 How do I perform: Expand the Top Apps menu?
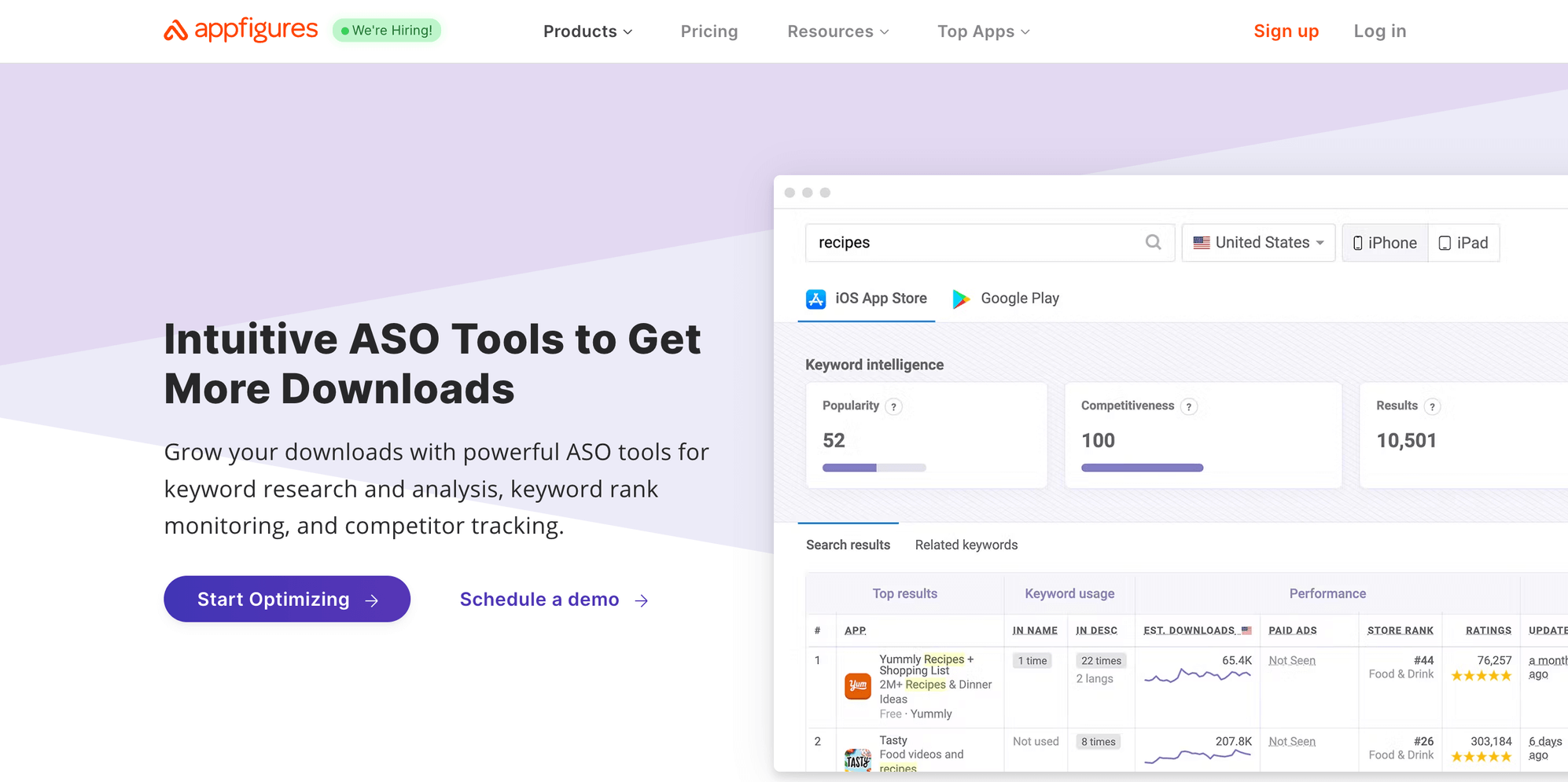coord(984,31)
